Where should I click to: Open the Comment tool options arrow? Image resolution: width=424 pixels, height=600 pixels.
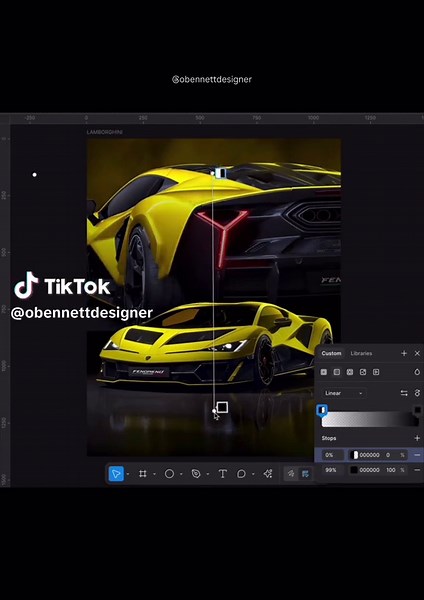(x=253, y=474)
